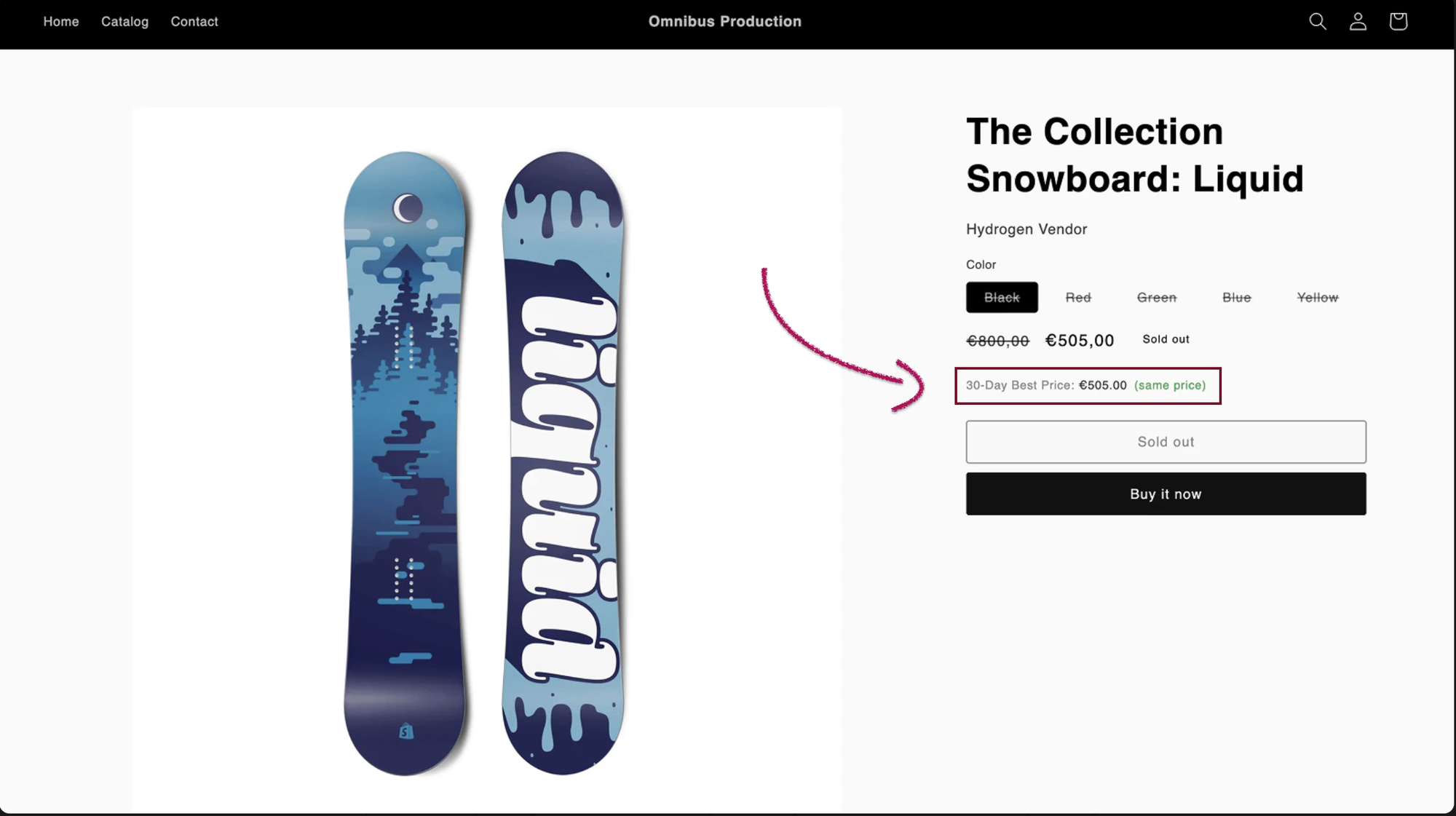Screen dimensions: 1456x816
Task: Click the account login icon
Action: point(1358,22)
